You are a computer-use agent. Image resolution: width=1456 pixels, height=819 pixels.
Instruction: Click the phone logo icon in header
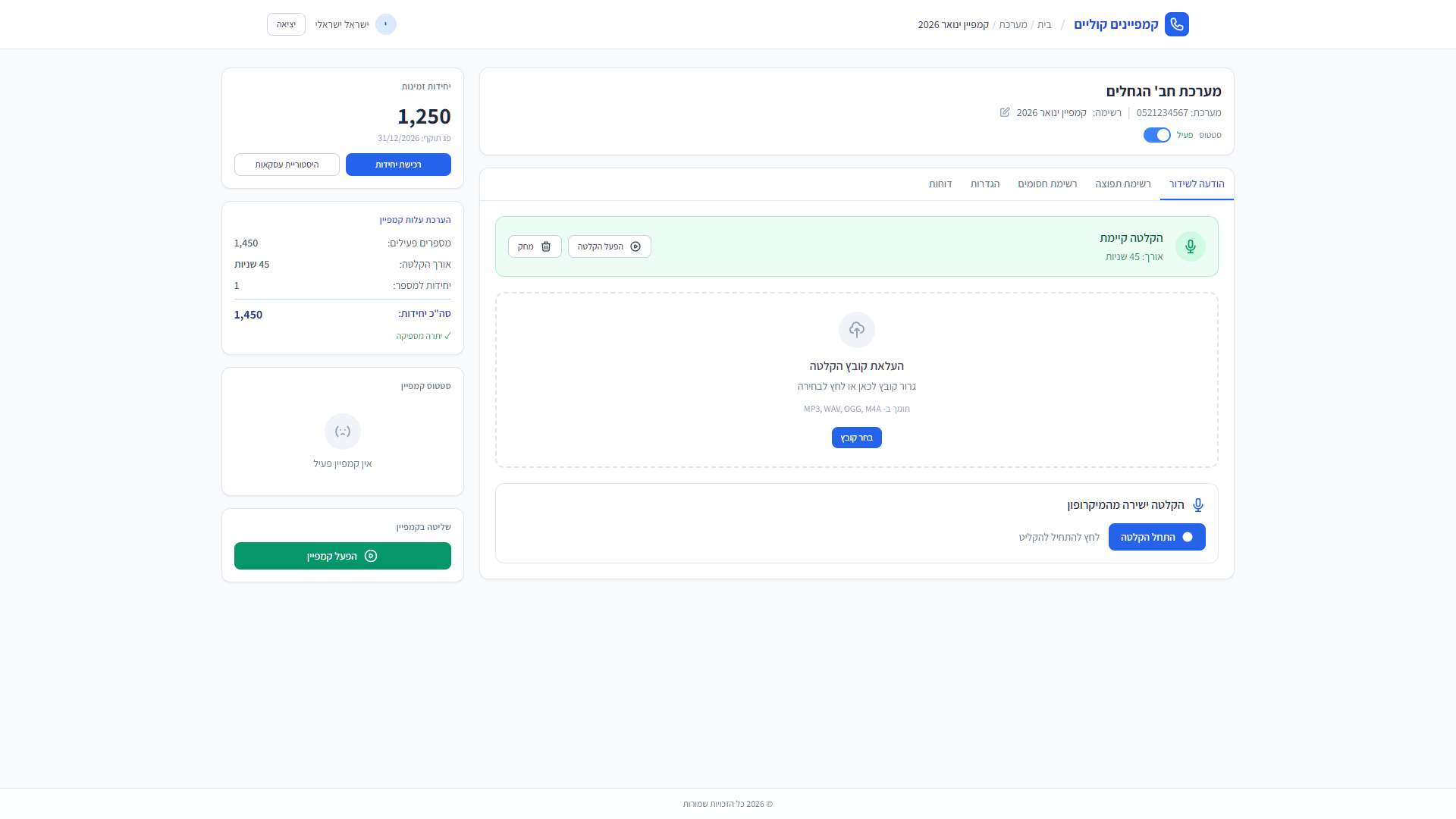pos(1176,24)
